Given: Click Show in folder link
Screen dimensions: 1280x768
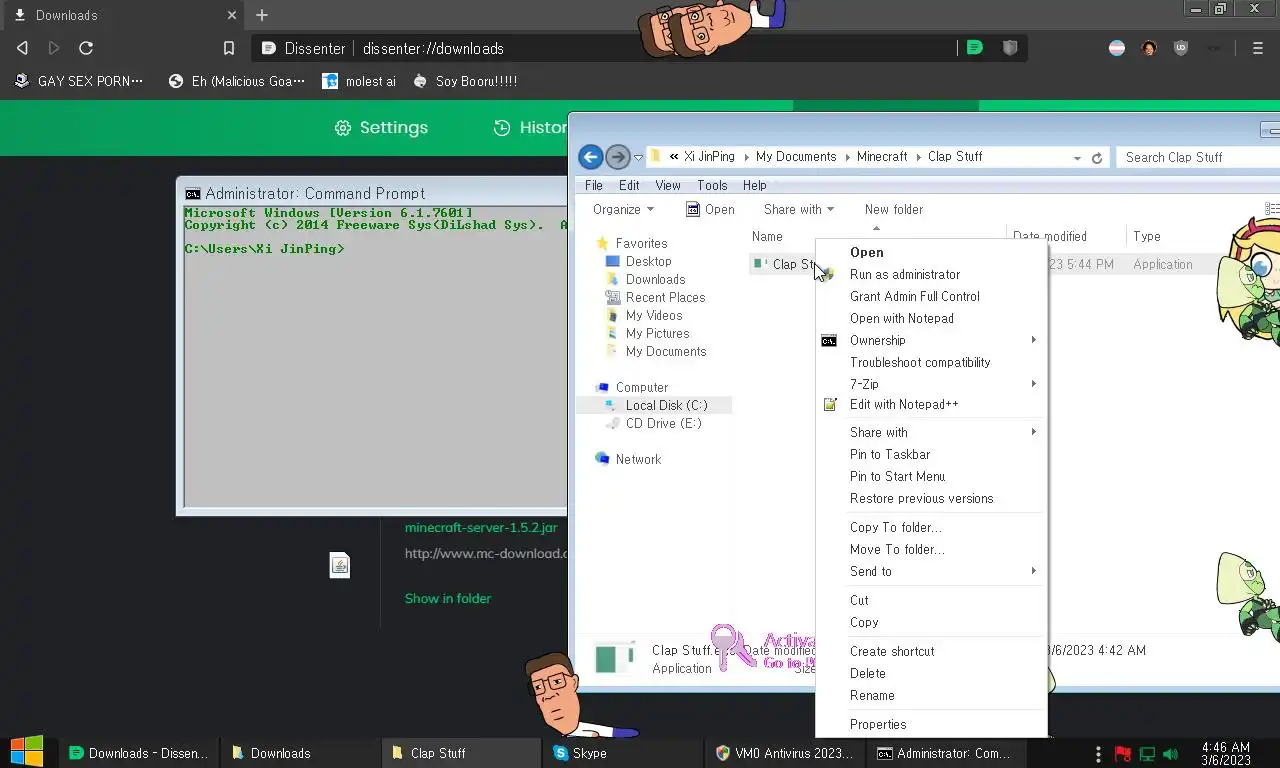Looking at the screenshot, I should 448,598.
